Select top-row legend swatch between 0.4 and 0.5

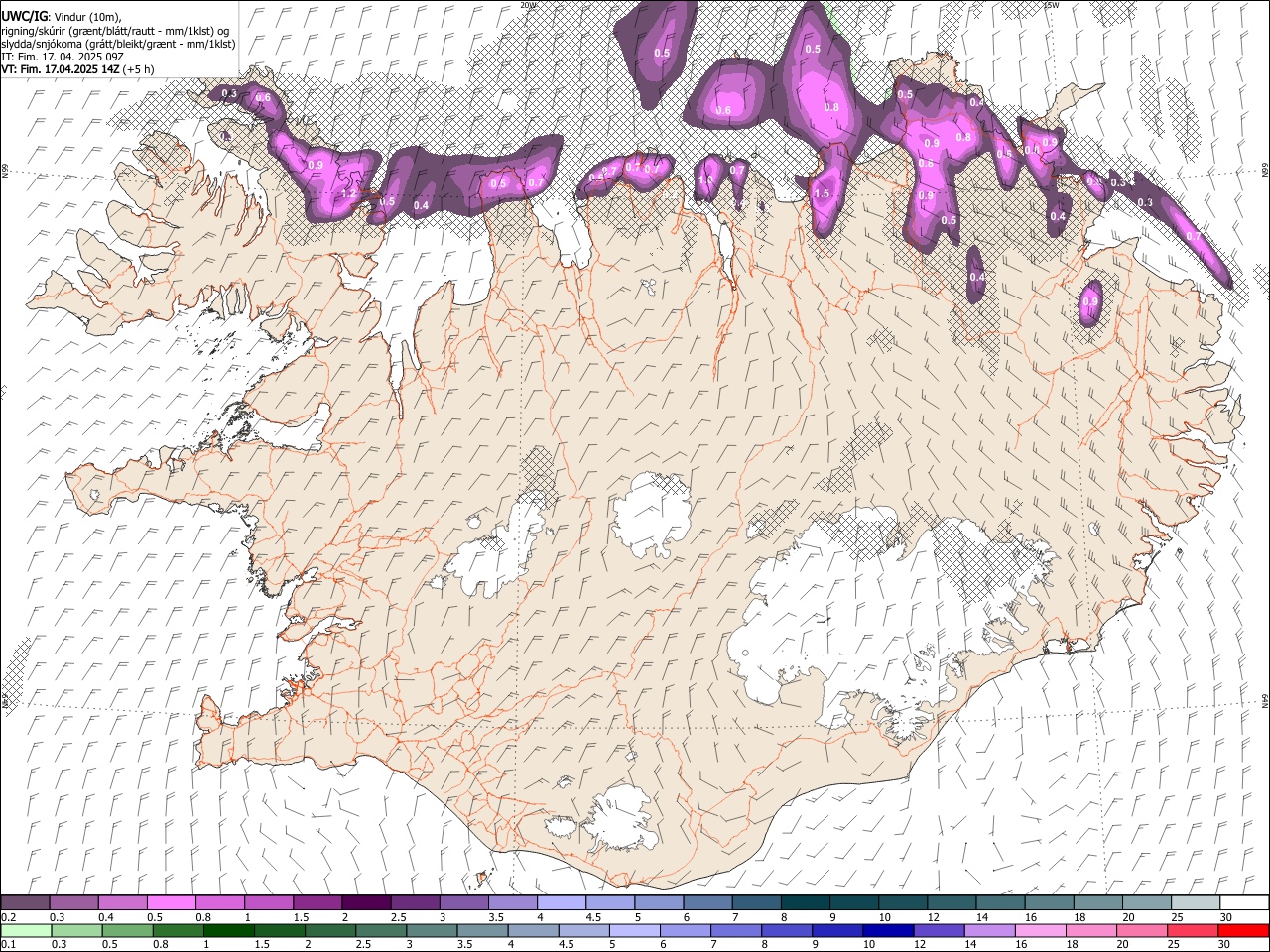pos(123,902)
